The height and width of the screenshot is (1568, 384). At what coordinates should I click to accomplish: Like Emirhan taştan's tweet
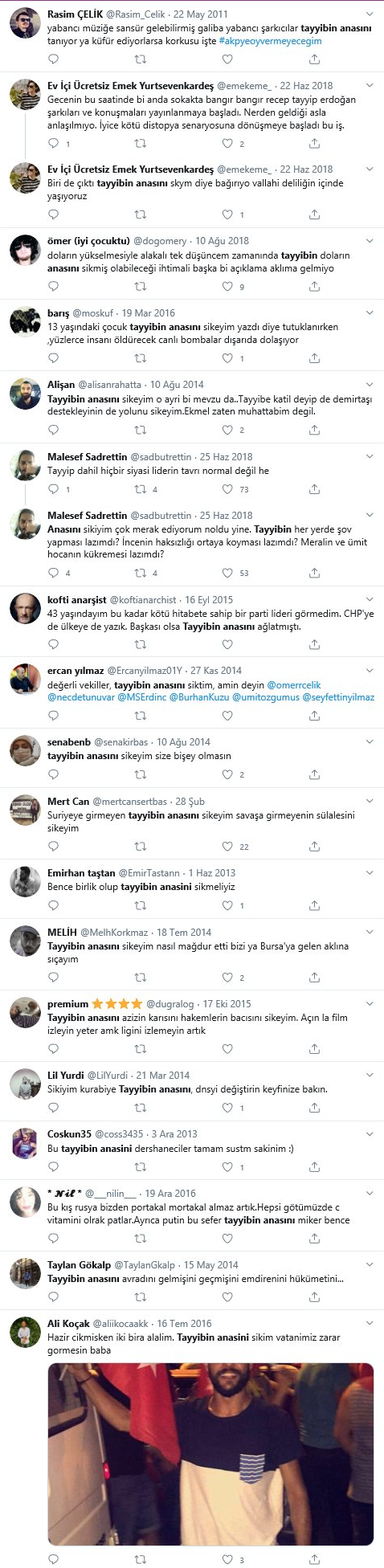tap(227, 905)
